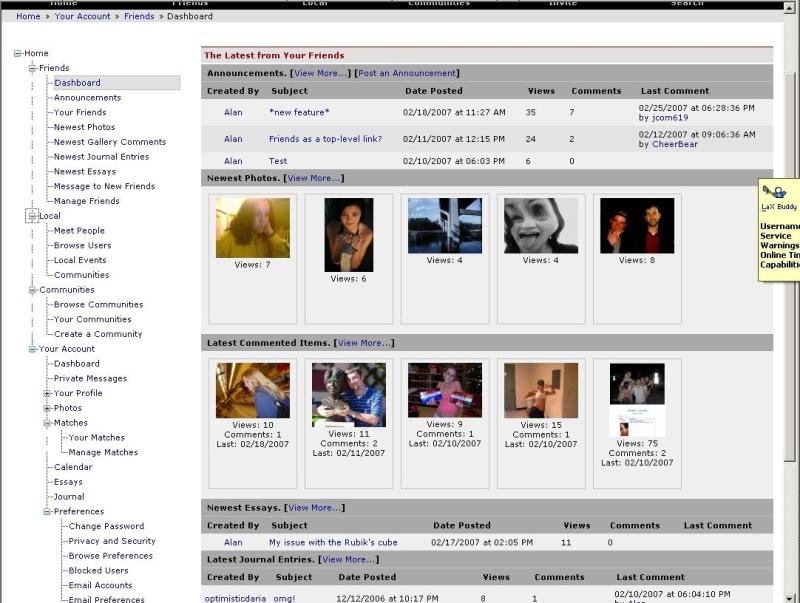Open Newest Gallery Comments in the tree
This screenshot has height=603, width=800.
pos(110,142)
